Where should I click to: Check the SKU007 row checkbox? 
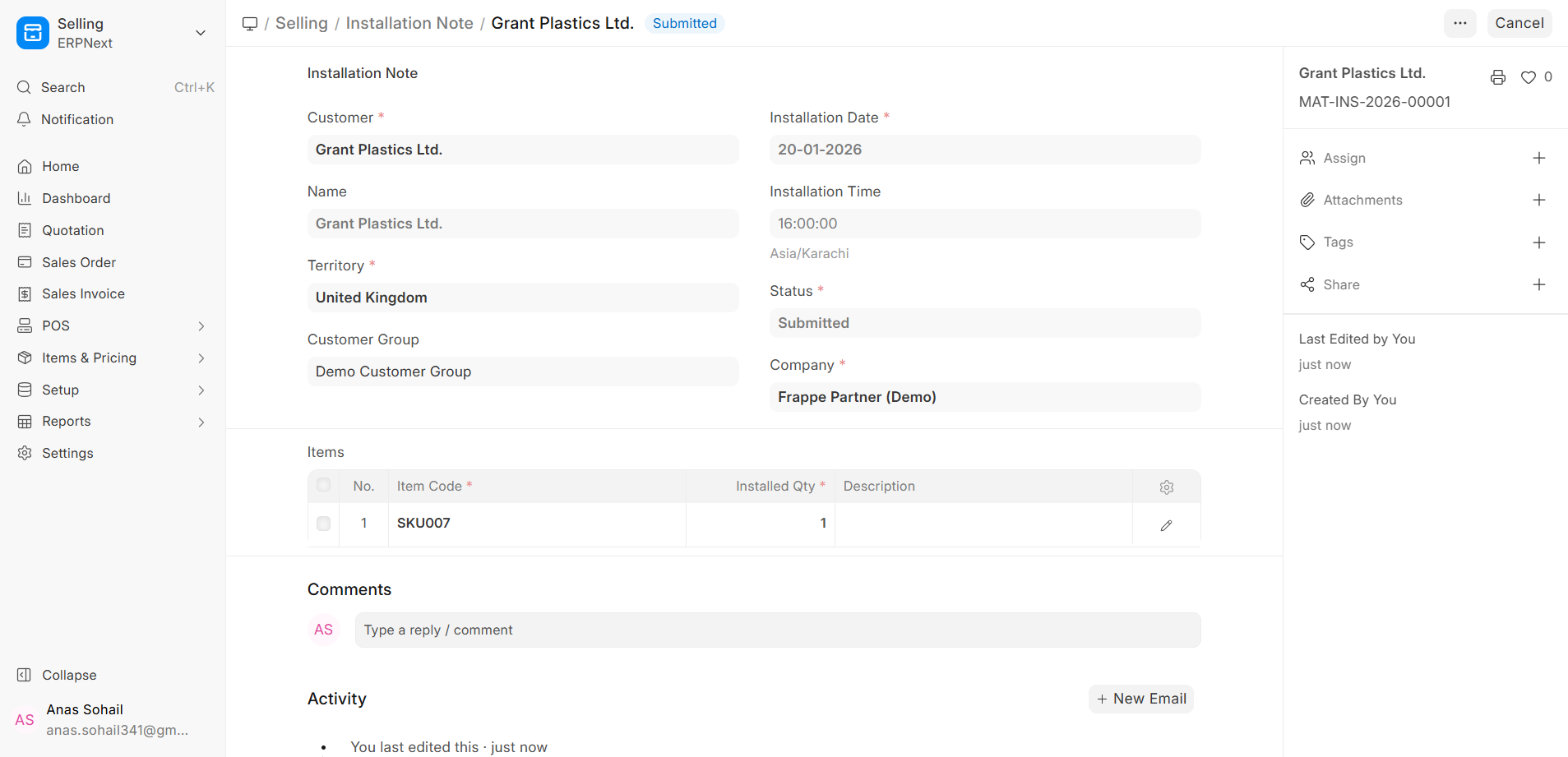pyautogui.click(x=324, y=524)
